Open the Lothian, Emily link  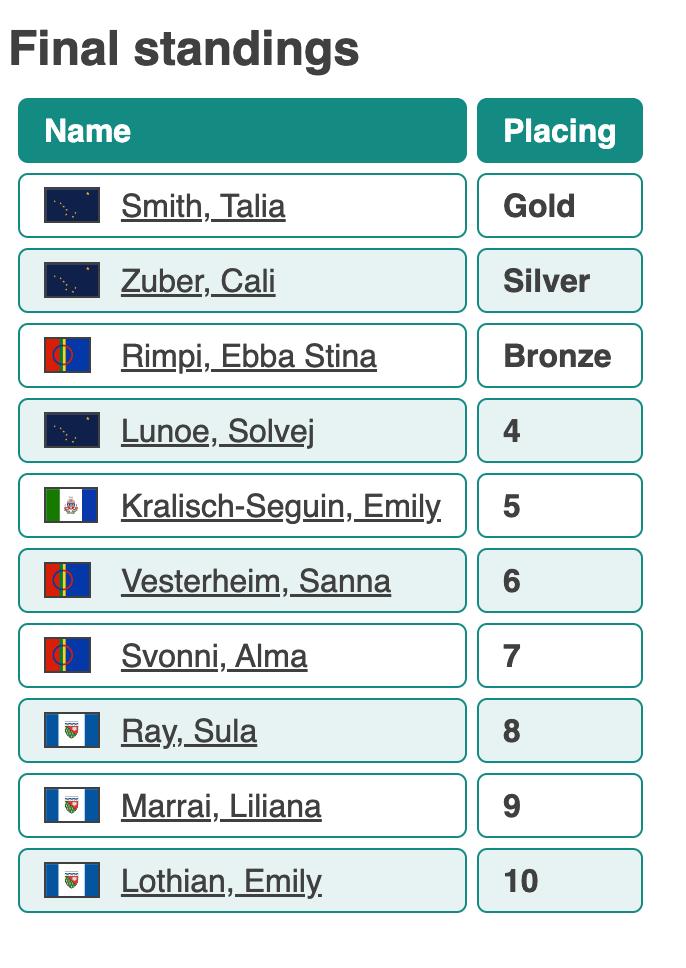pos(221,881)
